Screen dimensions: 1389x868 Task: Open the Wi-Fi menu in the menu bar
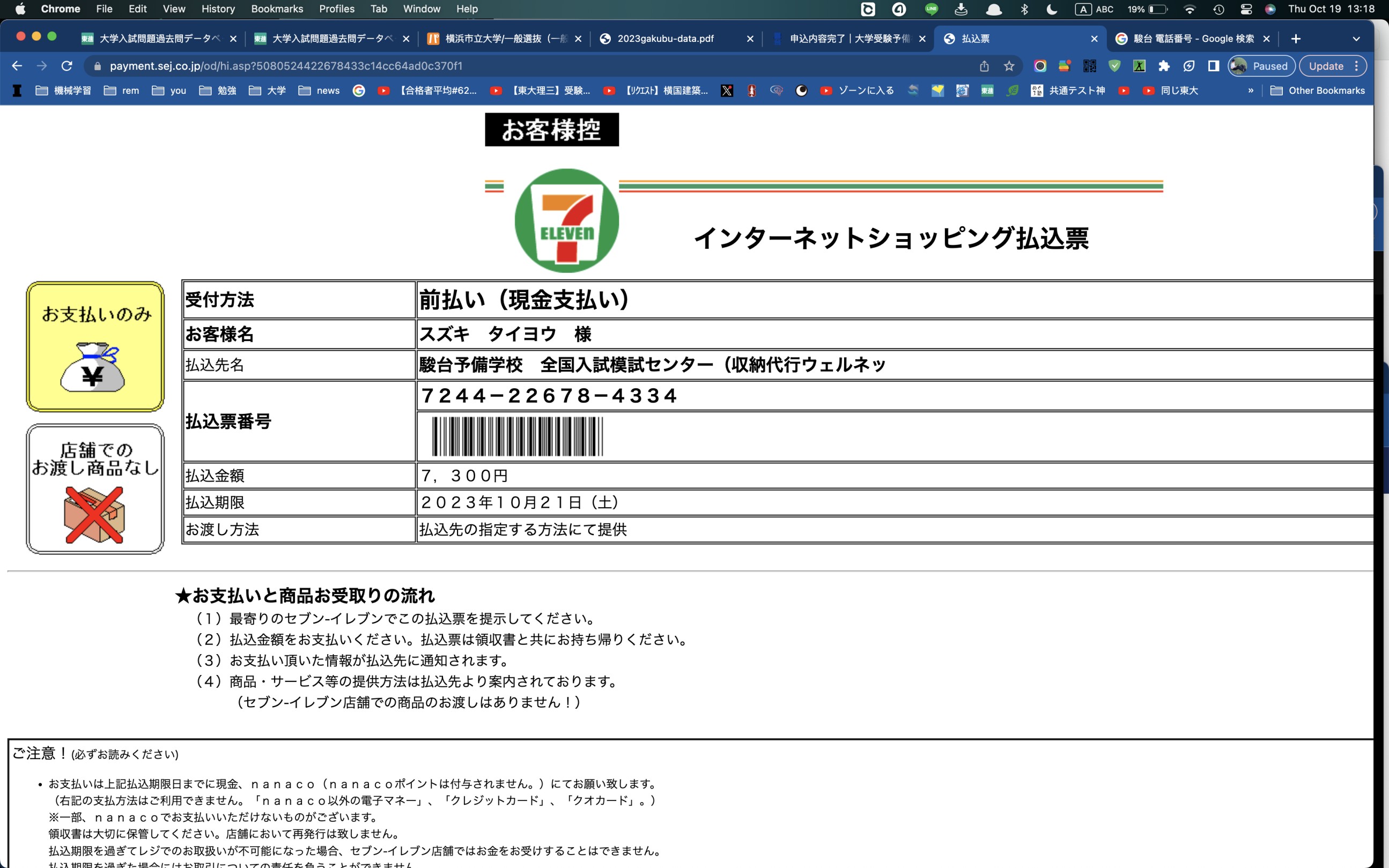[1189, 9]
